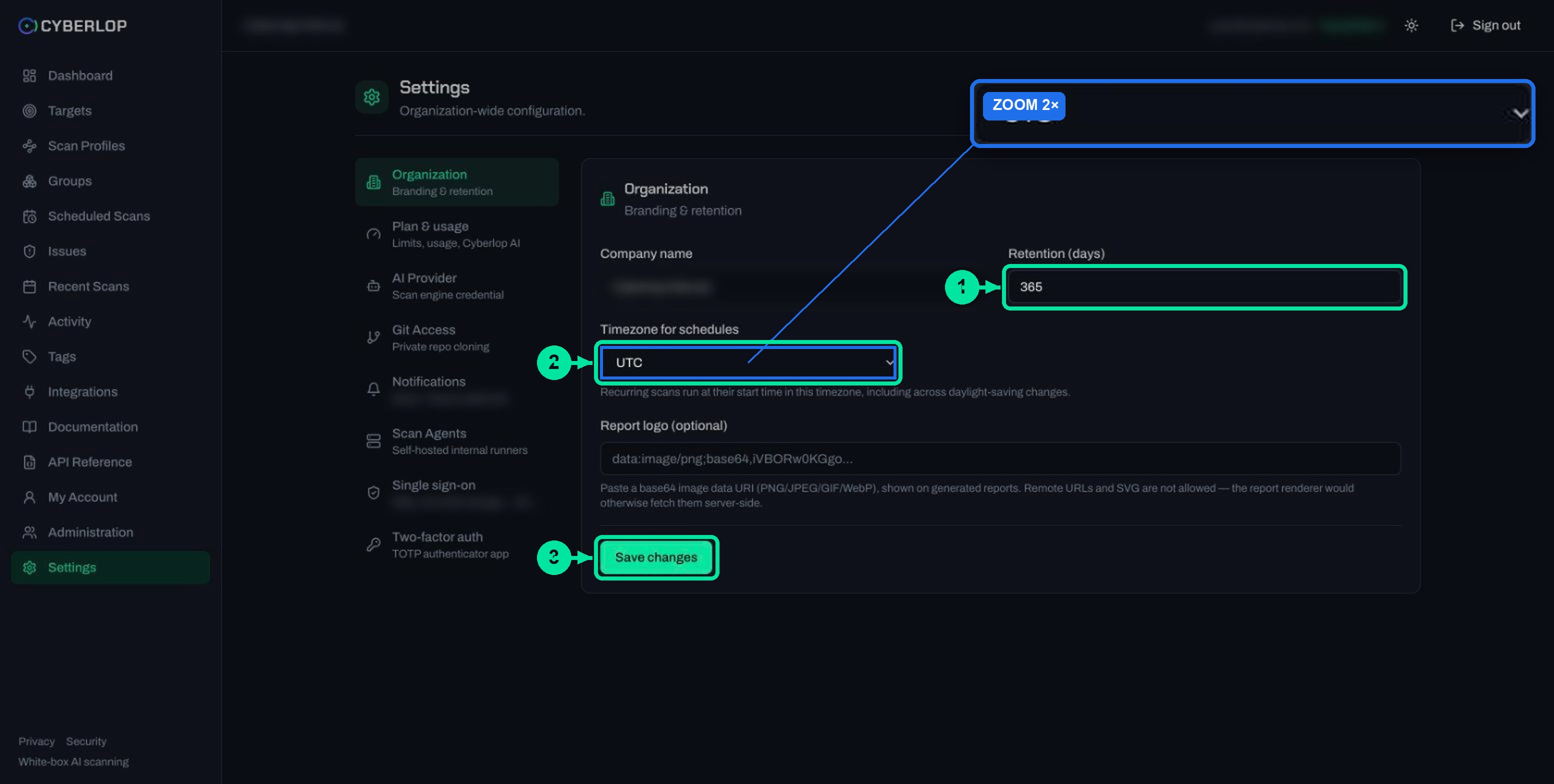Open the Plan & usage tab
The height and width of the screenshot is (784, 1554).
(456, 234)
